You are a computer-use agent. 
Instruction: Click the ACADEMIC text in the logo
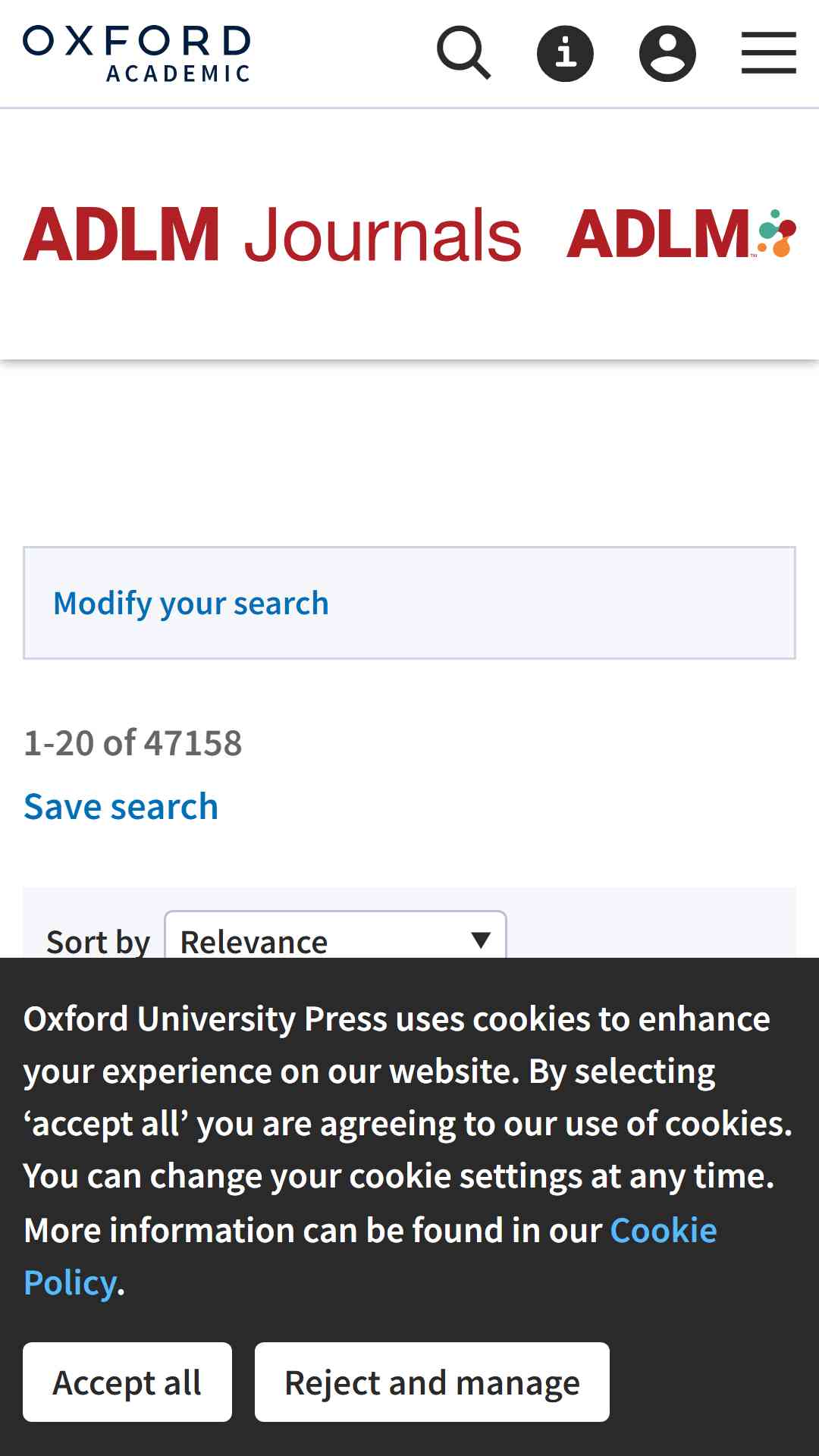point(178,74)
